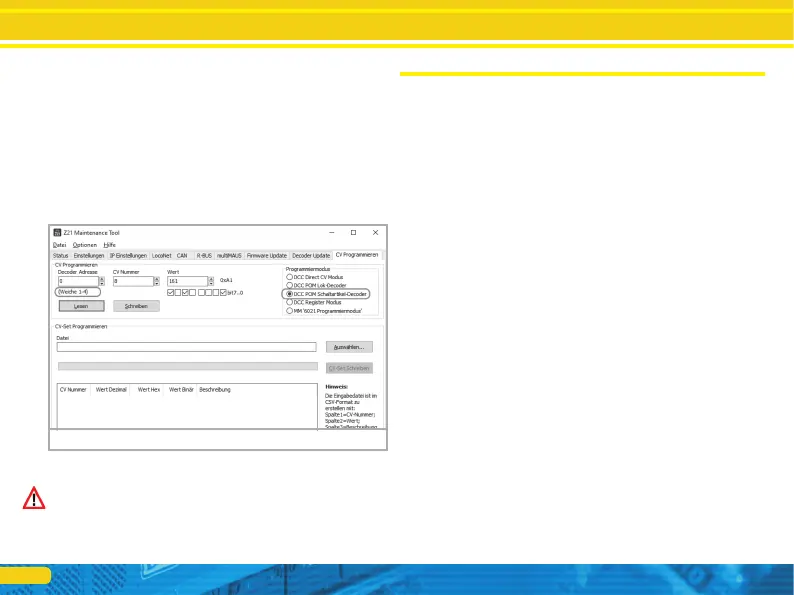
Task: Close the Z21 Maintenance Tool window
Action: [x=375, y=232]
